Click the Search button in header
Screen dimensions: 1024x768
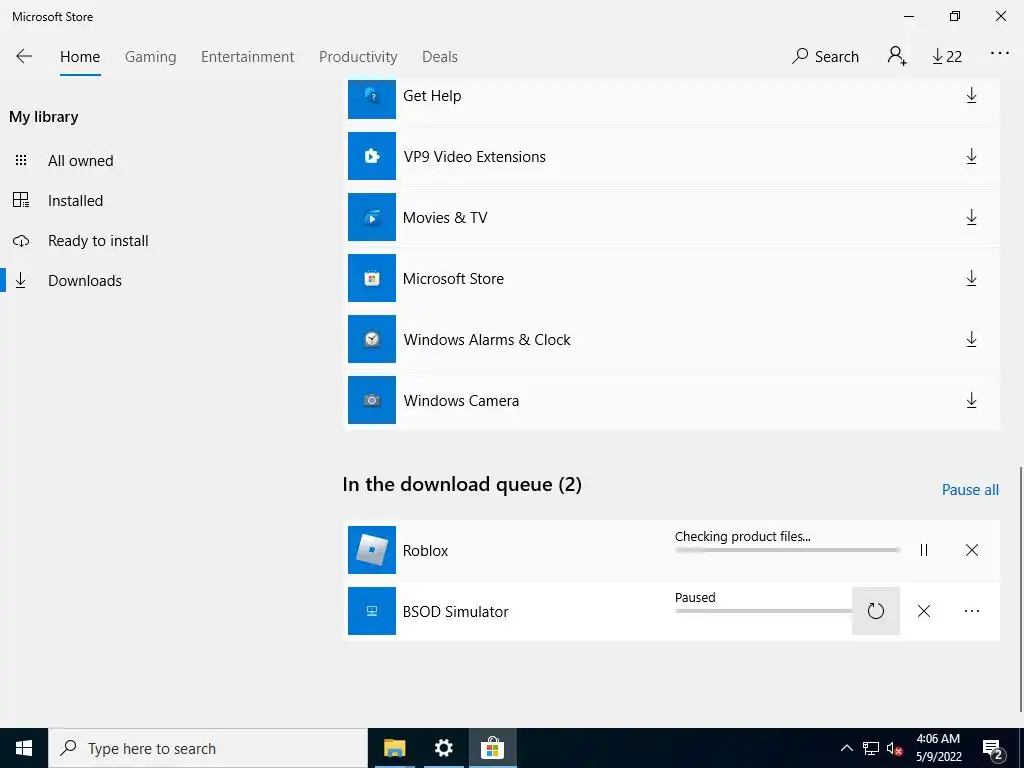[825, 57]
